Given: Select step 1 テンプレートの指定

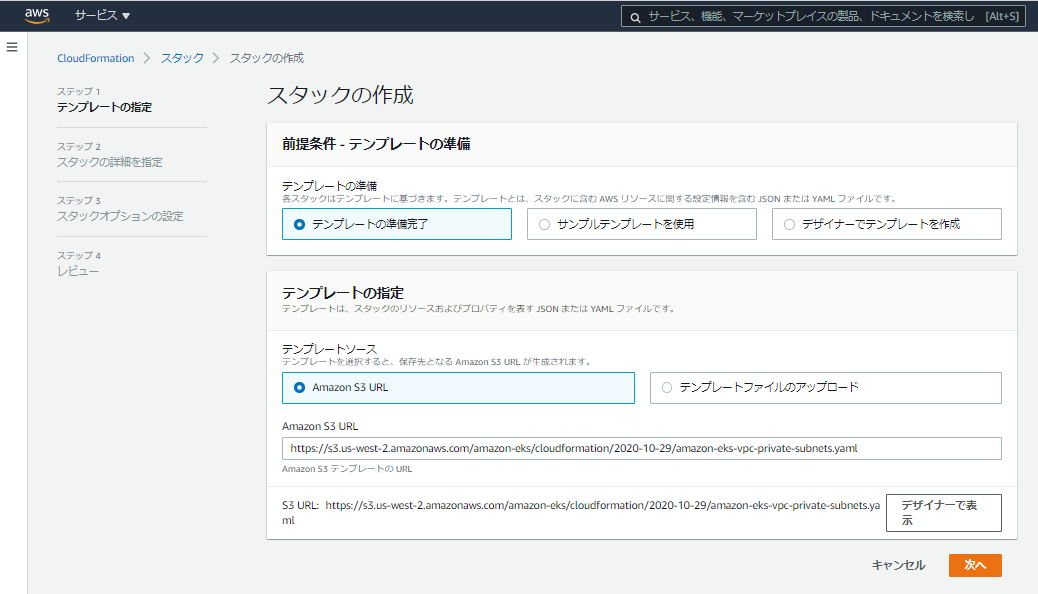Looking at the screenshot, I should coord(105,107).
